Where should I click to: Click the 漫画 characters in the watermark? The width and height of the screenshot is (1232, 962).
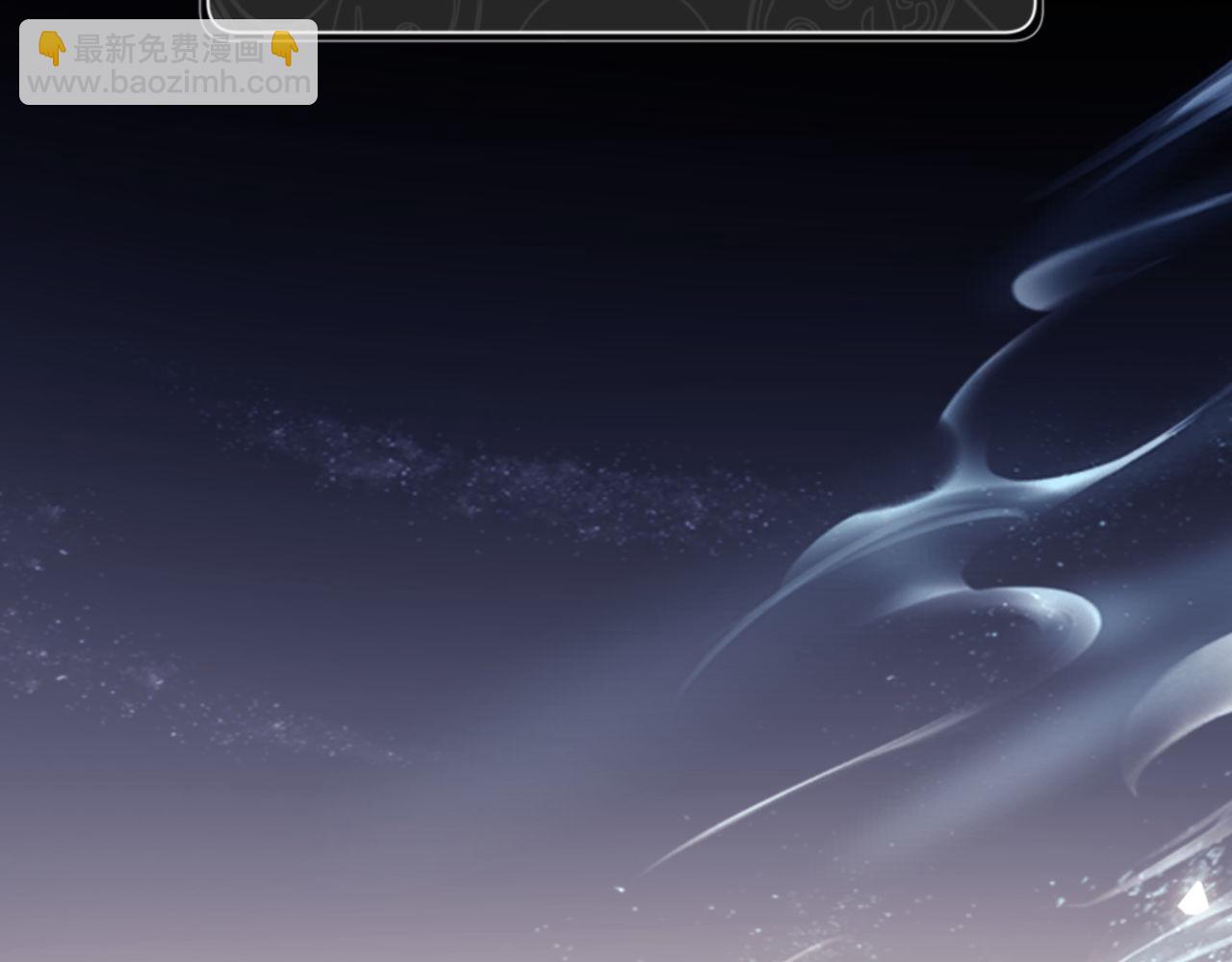coord(232,49)
